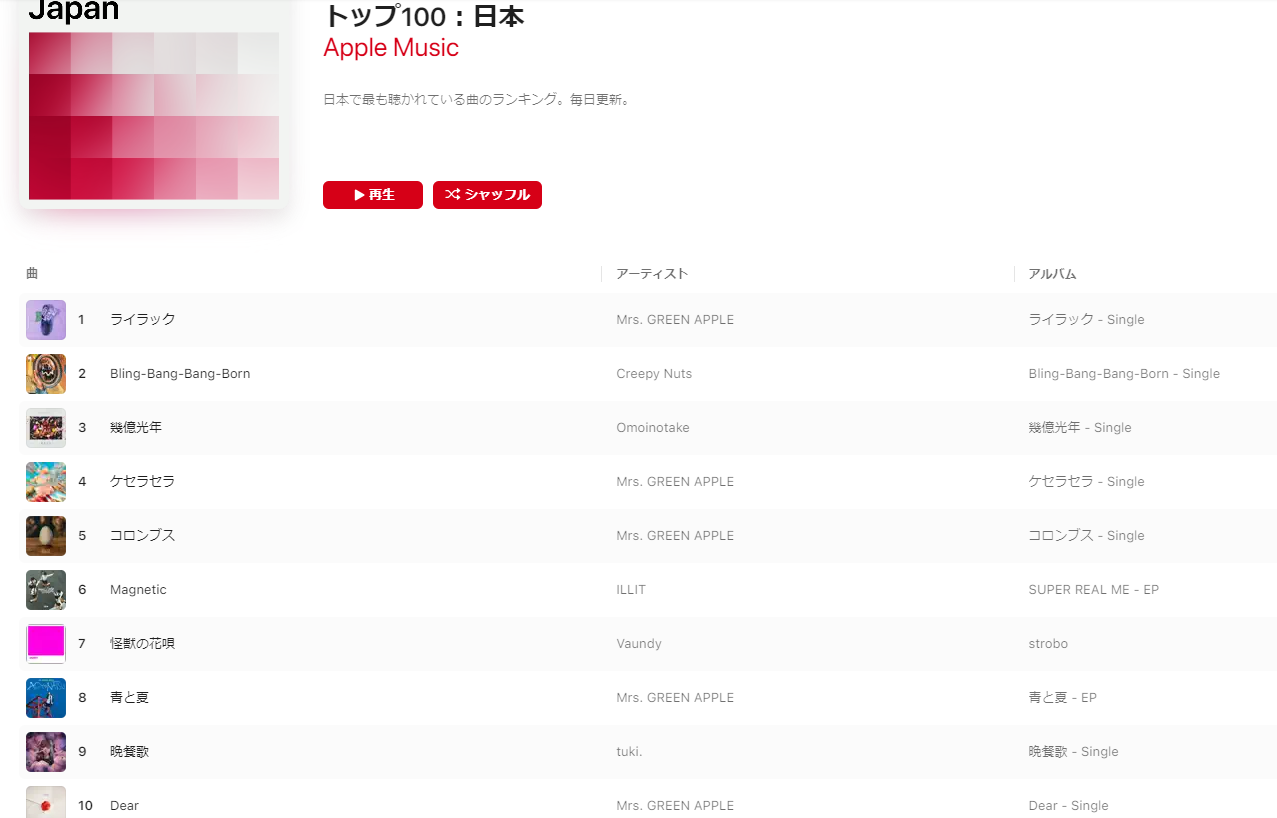Open artist ILLIT
The width and height of the screenshot is (1277, 818).
(x=631, y=590)
